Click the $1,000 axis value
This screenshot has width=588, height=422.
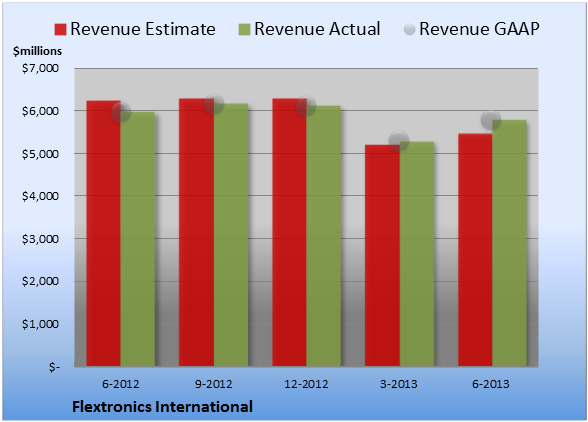(40, 324)
